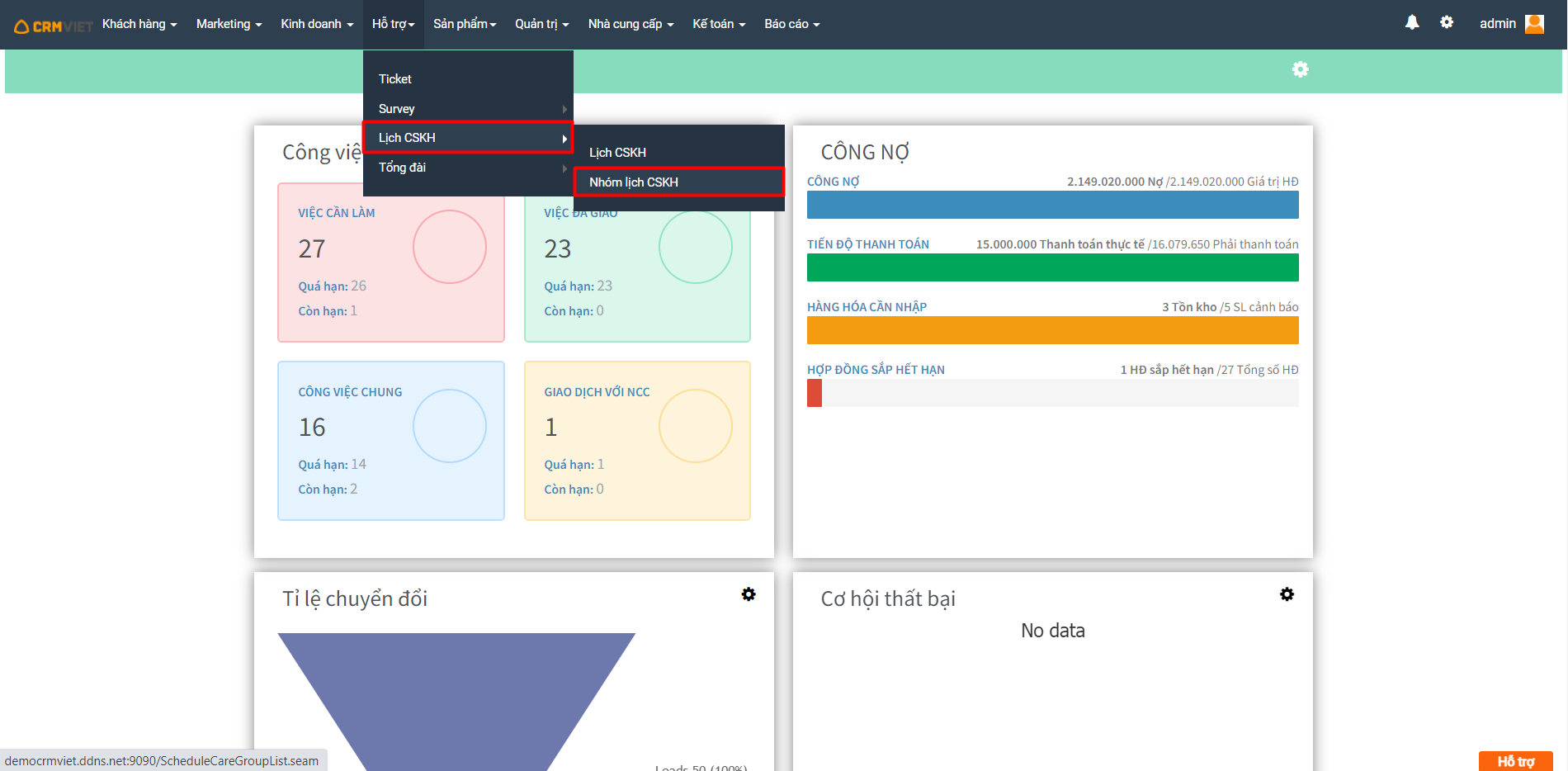
Task: Click the 2.149.020.000 Nợ value
Action: (x=1115, y=182)
